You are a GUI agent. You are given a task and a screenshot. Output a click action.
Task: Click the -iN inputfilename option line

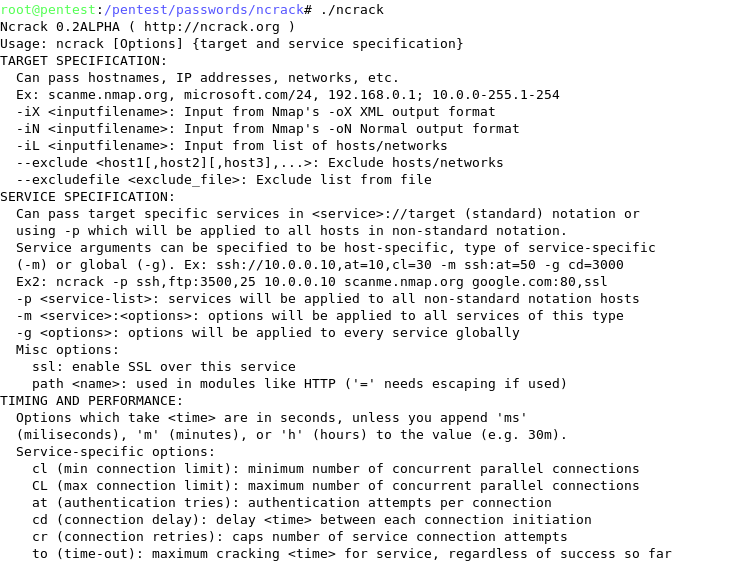click(267, 129)
